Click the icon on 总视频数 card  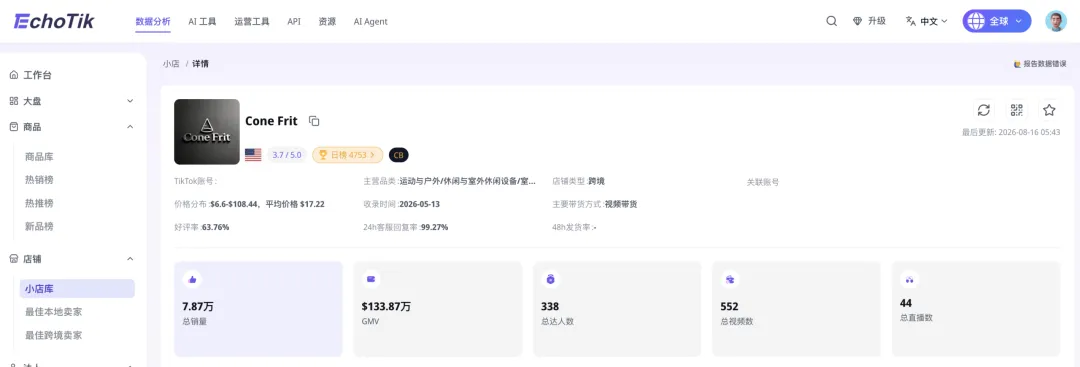730,279
